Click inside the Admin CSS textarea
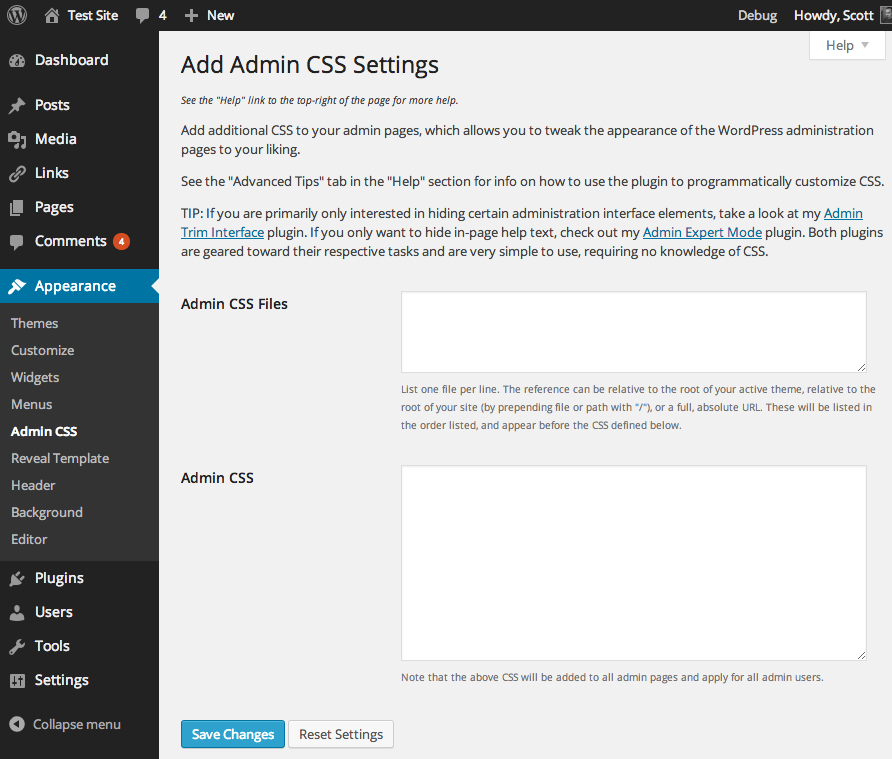This screenshot has width=892, height=759. [x=634, y=563]
